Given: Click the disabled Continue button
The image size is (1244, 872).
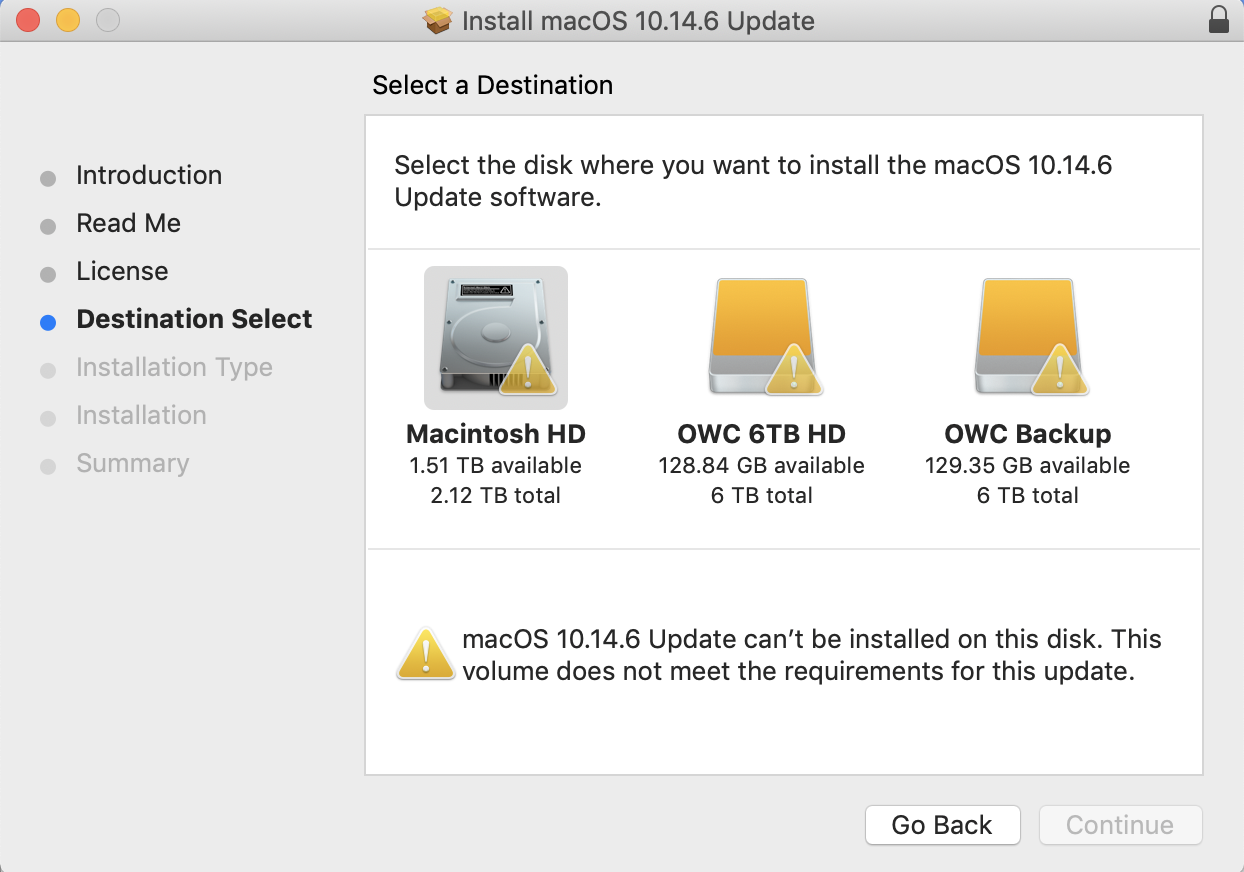Looking at the screenshot, I should click(1120, 825).
